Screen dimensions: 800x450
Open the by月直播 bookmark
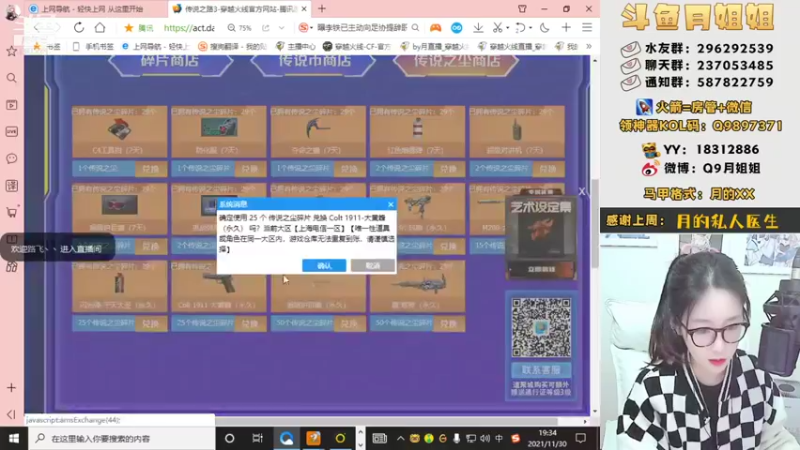(434, 46)
